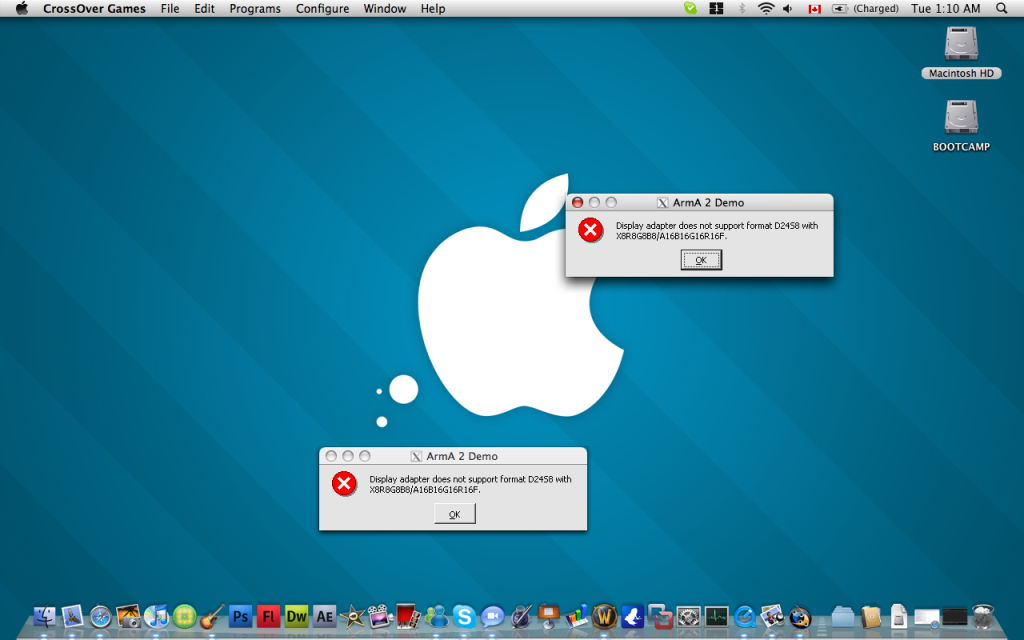
Task: Restore minimized dark window in dock
Action: click(954, 616)
